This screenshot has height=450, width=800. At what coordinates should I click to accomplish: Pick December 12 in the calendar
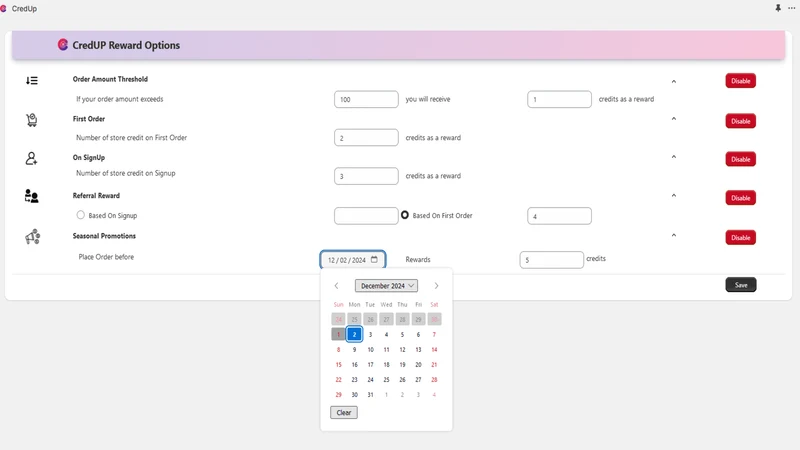pyautogui.click(x=402, y=349)
